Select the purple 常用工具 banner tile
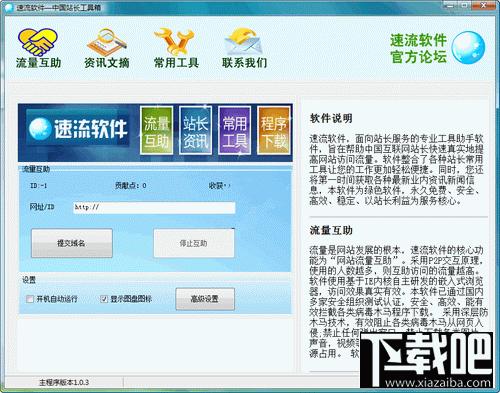The width and height of the screenshot is (500, 393). click(x=234, y=130)
